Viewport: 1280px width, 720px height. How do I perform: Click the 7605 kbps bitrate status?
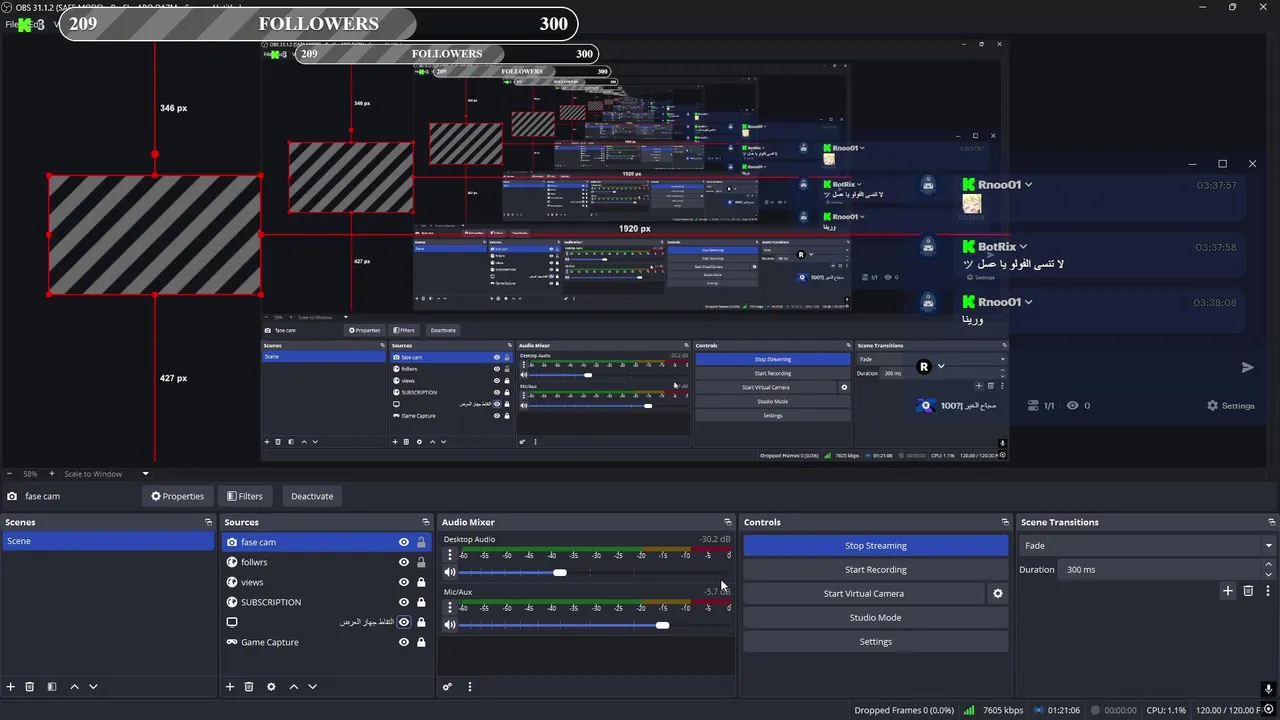coord(1003,711)
